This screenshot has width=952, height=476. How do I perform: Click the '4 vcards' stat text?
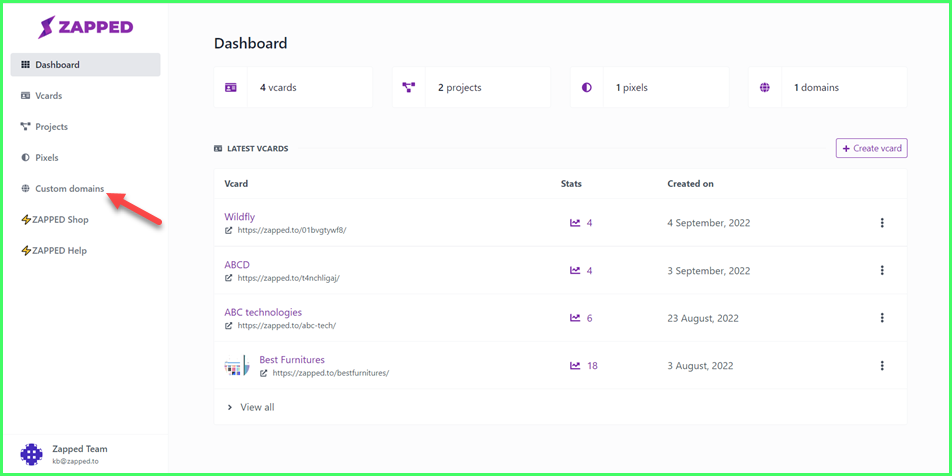pos(278,87)
